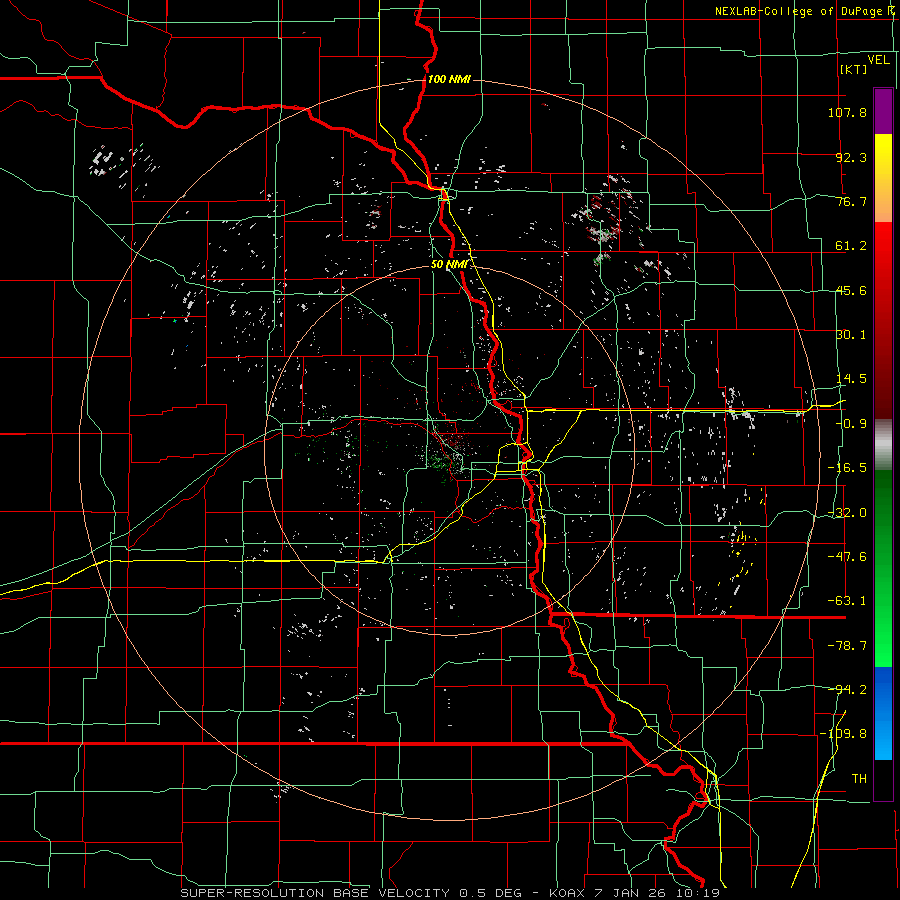Click the 100 NMI range ring label
Viewport: 900px width, 900px height.
[449, 79]
